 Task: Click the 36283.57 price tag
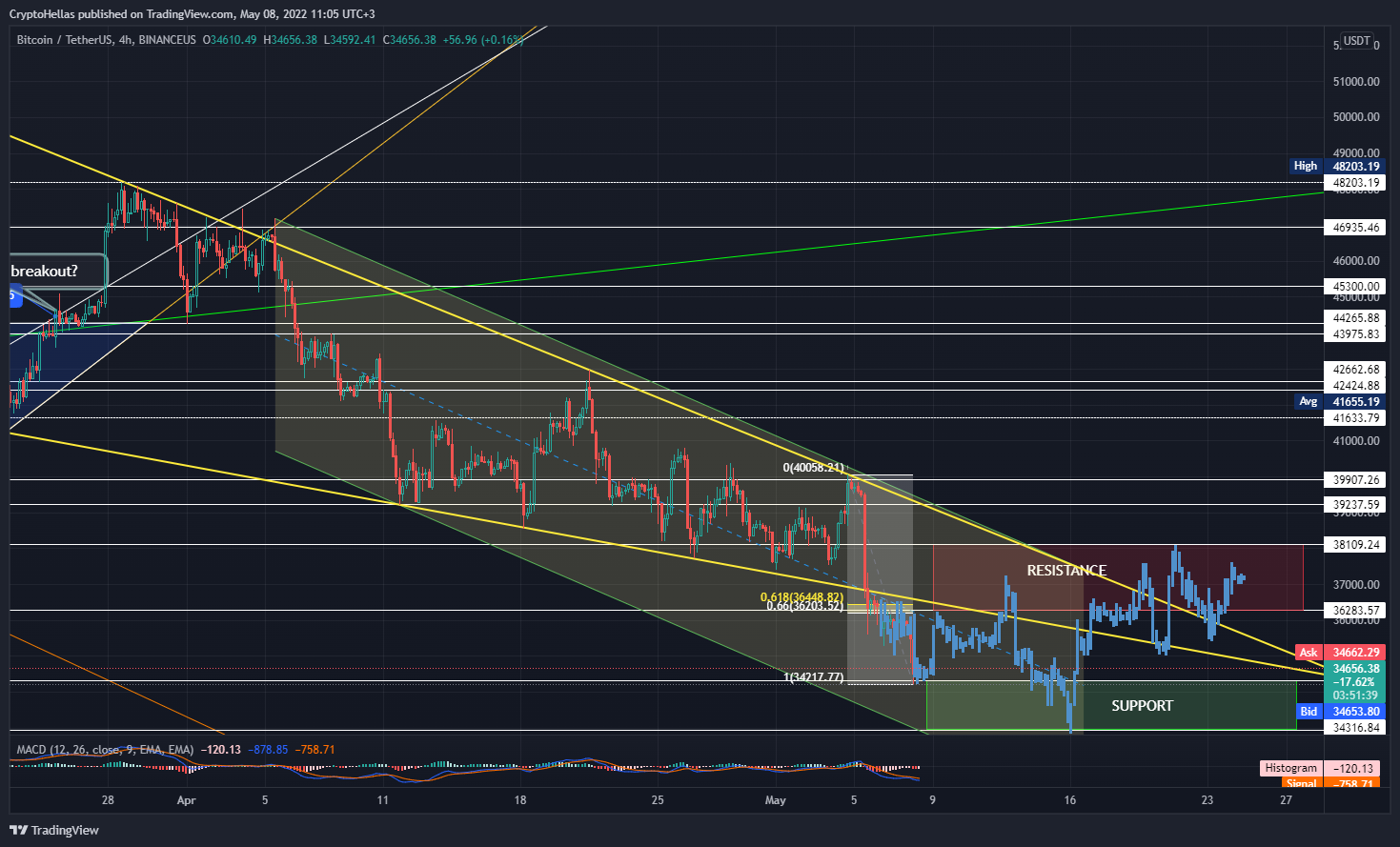[1356, 611]
